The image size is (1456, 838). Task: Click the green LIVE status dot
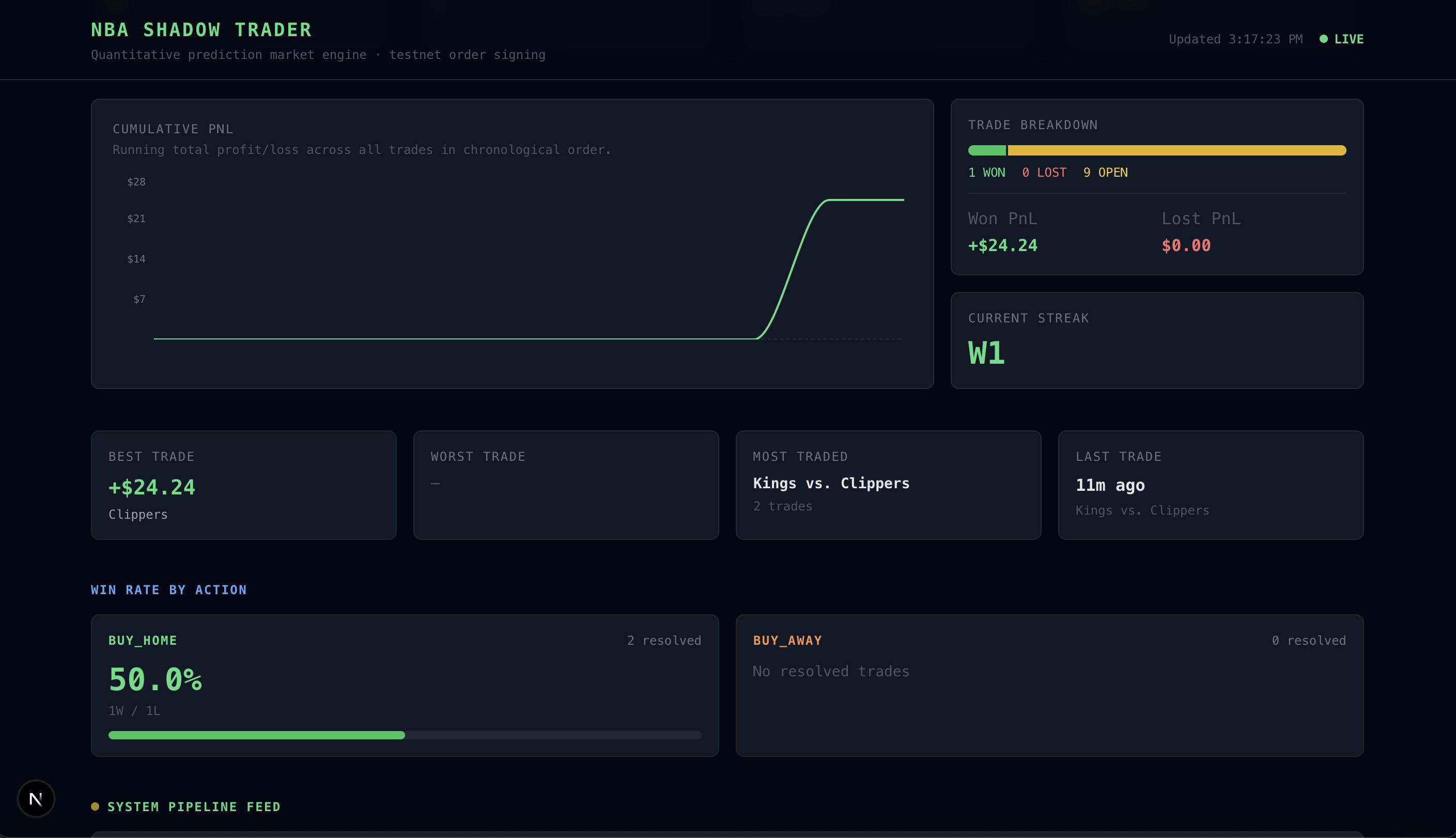click(1324, 39)
